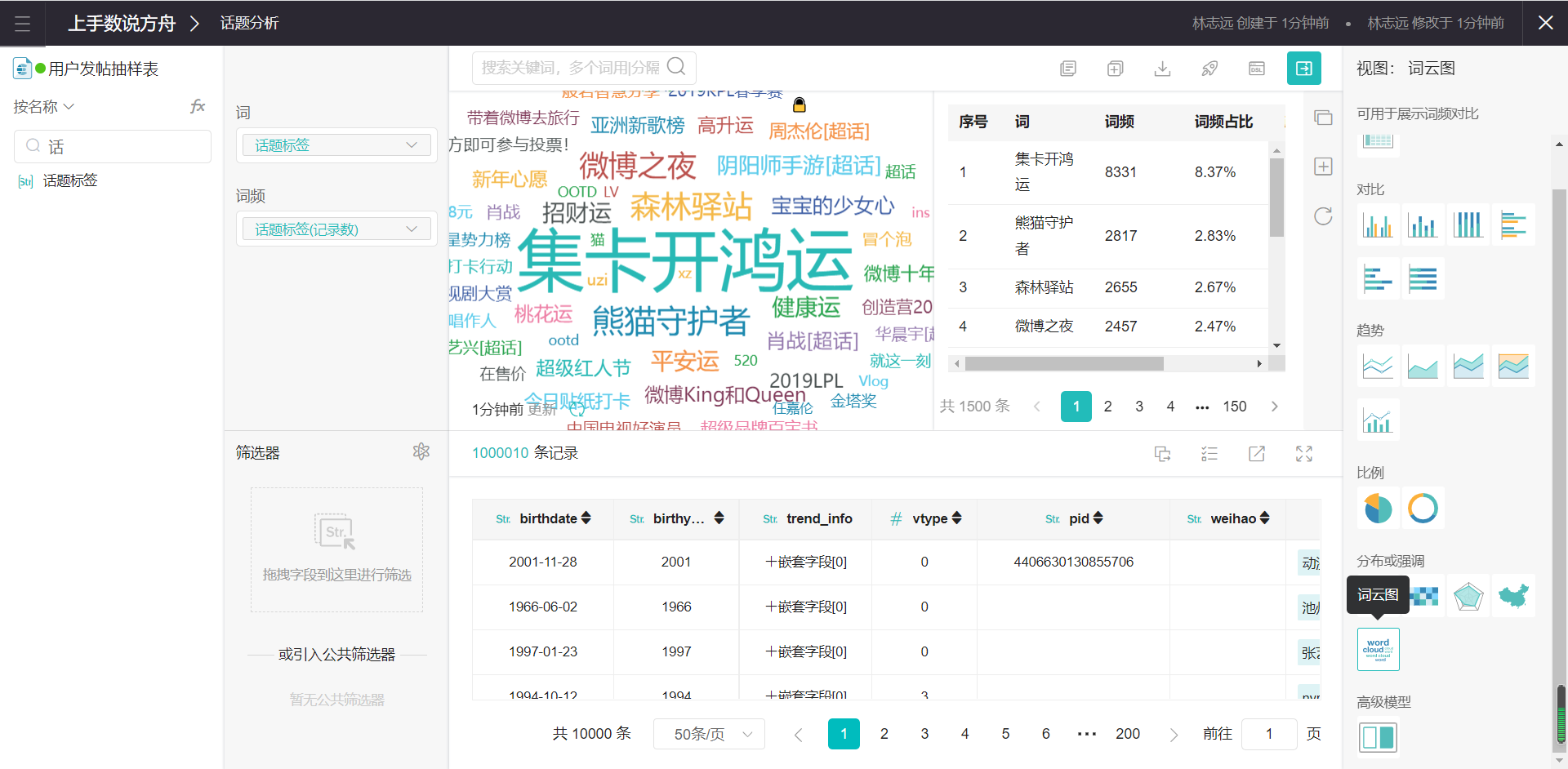This screenshot has height=769, width=1568.
Task: Select the line chart icon under 趋势
Action: point(1379,366)
